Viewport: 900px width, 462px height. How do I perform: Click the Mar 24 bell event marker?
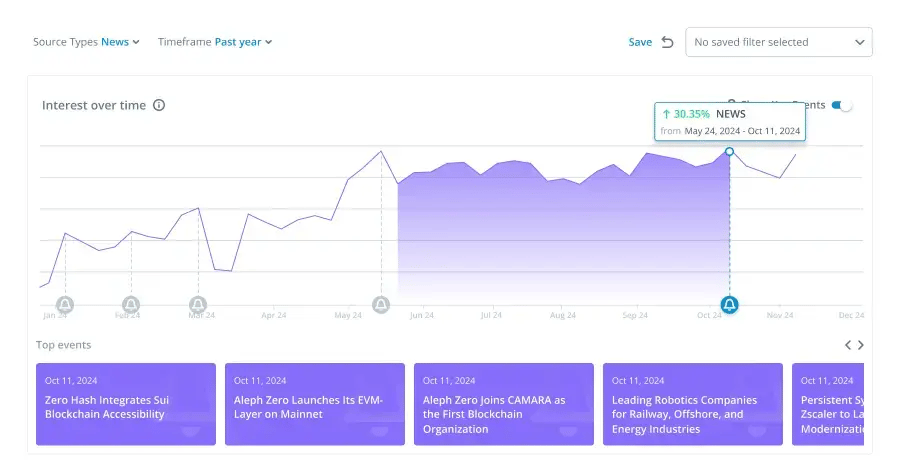tap(198, 304)
